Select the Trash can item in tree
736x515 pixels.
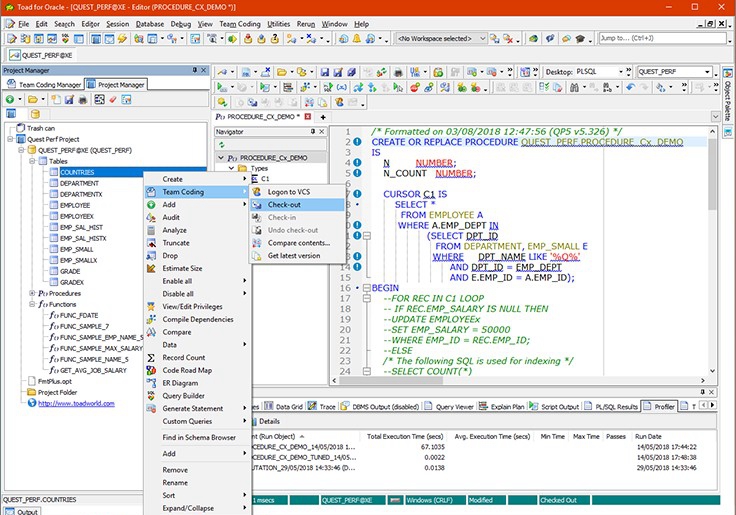pyautogui.click(x=40, y=128)
